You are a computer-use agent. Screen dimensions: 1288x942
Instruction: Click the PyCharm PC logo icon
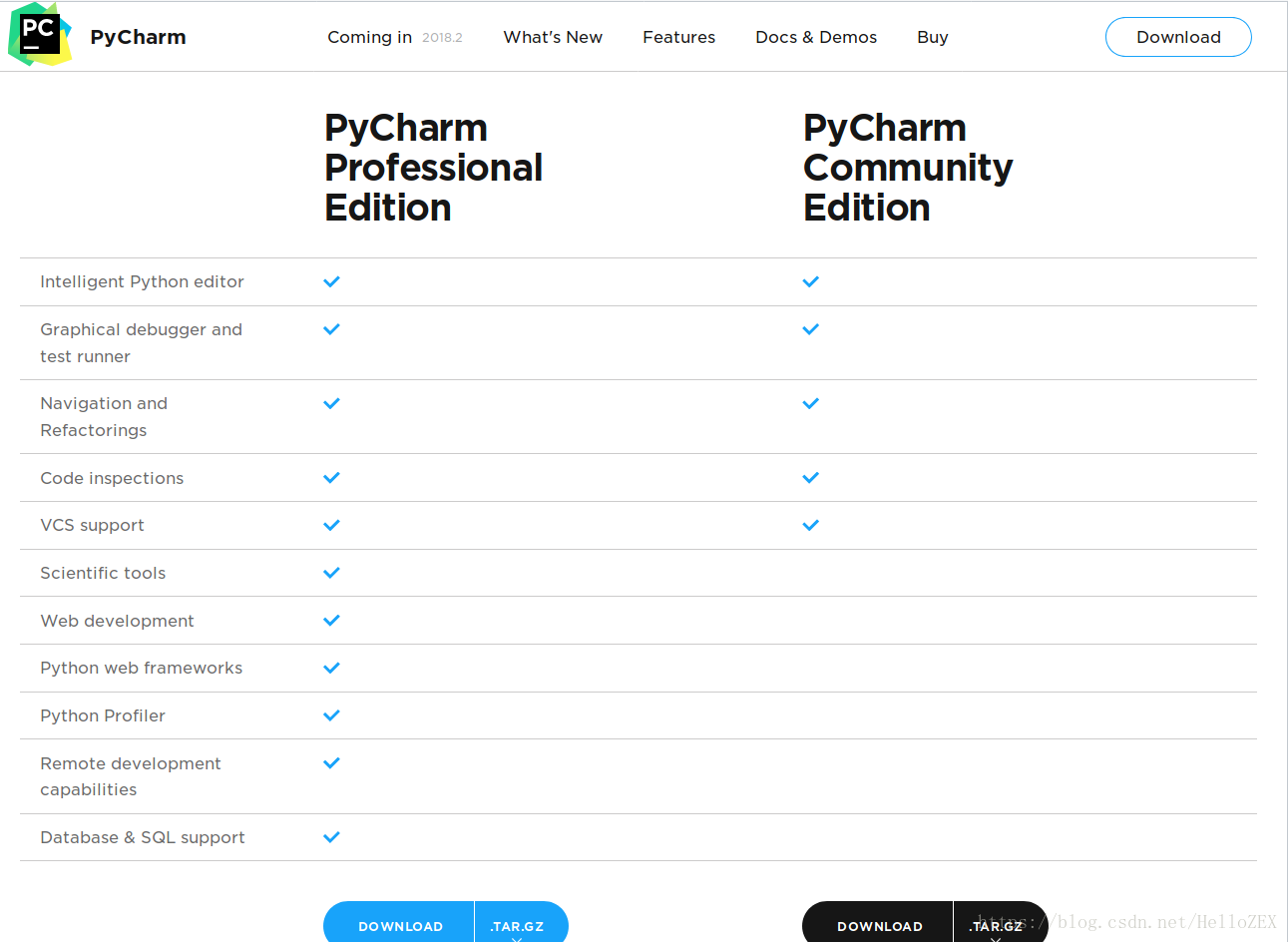[40, 35]
